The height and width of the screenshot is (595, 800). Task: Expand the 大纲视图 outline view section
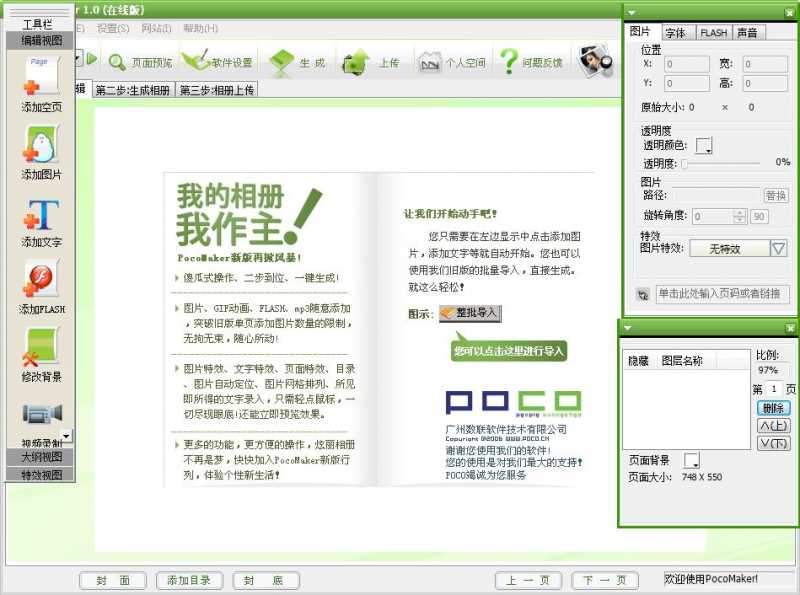(x=41, y=456)
